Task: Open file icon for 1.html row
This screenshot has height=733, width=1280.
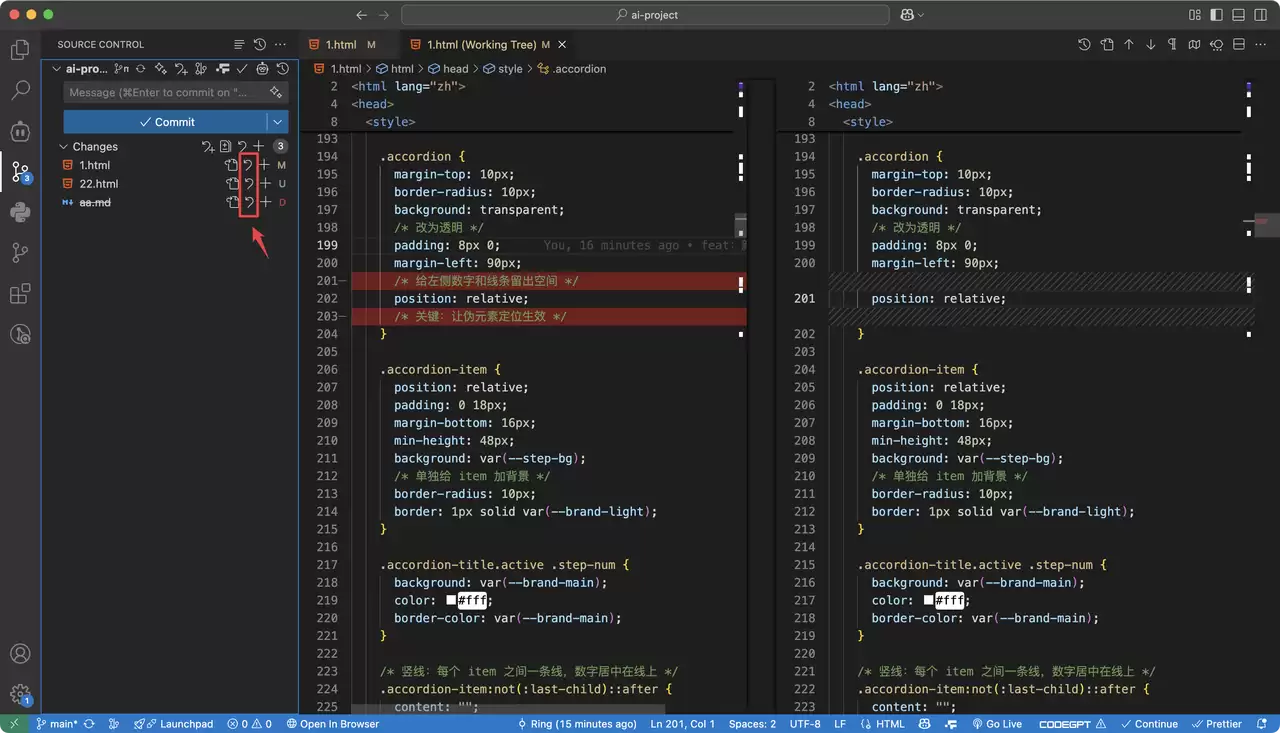Action: pyautogui.click(x=231, y=165)
